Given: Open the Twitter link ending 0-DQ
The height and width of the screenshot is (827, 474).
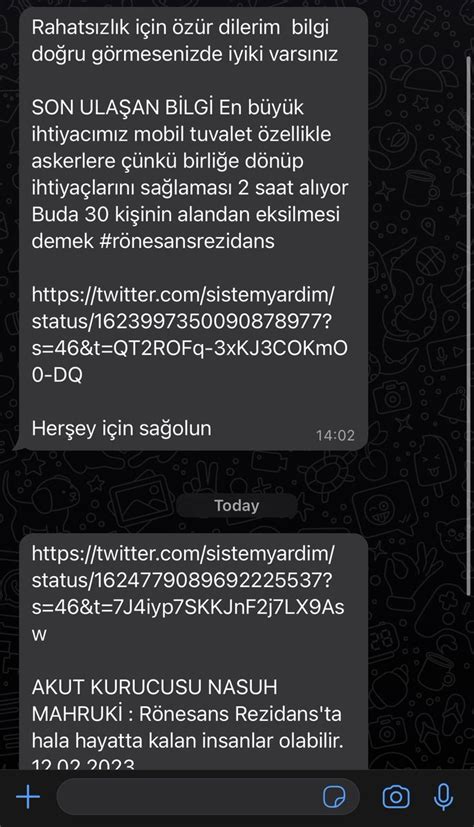Looking at the screenshot, I should click(x=190, y=334).
